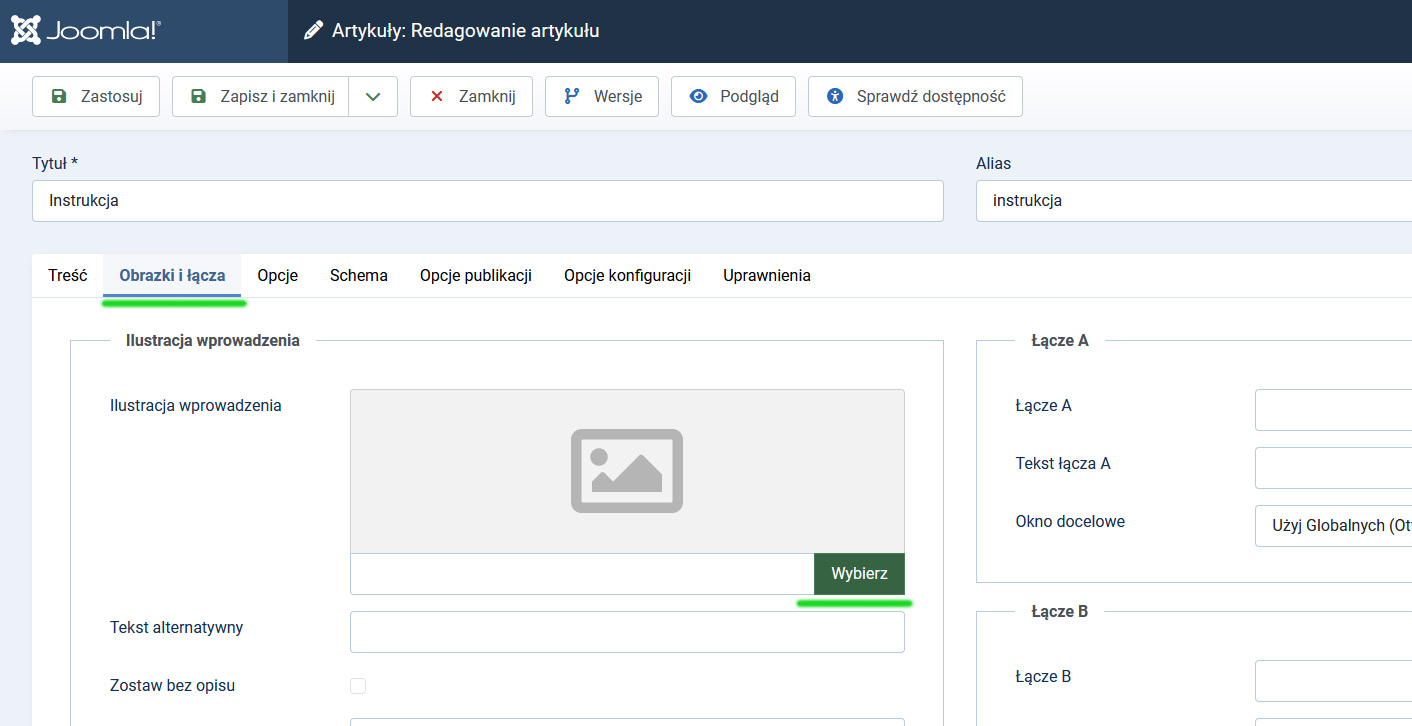The image size is (1412, 726).
Task: Click the Łącze A group heading
Action: tap(1060, 340)
